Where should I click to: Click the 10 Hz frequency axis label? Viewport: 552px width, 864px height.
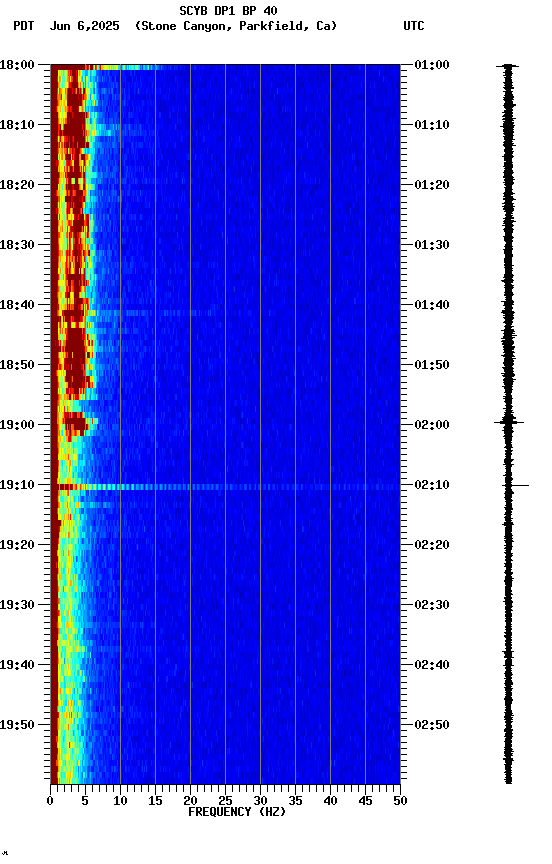120,801
